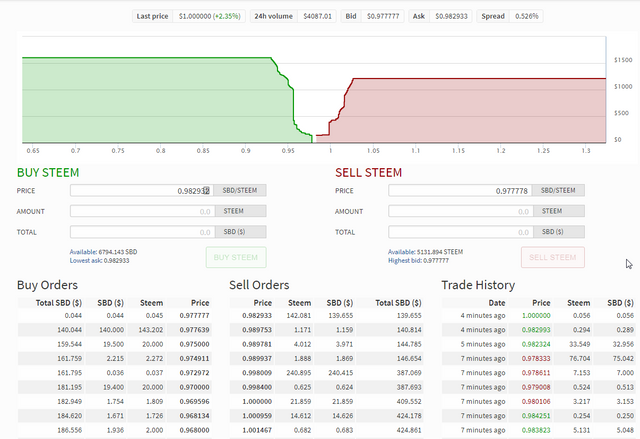Select buy order priced 0.970000
640x439 pixels.
click(x=114, y=387)
